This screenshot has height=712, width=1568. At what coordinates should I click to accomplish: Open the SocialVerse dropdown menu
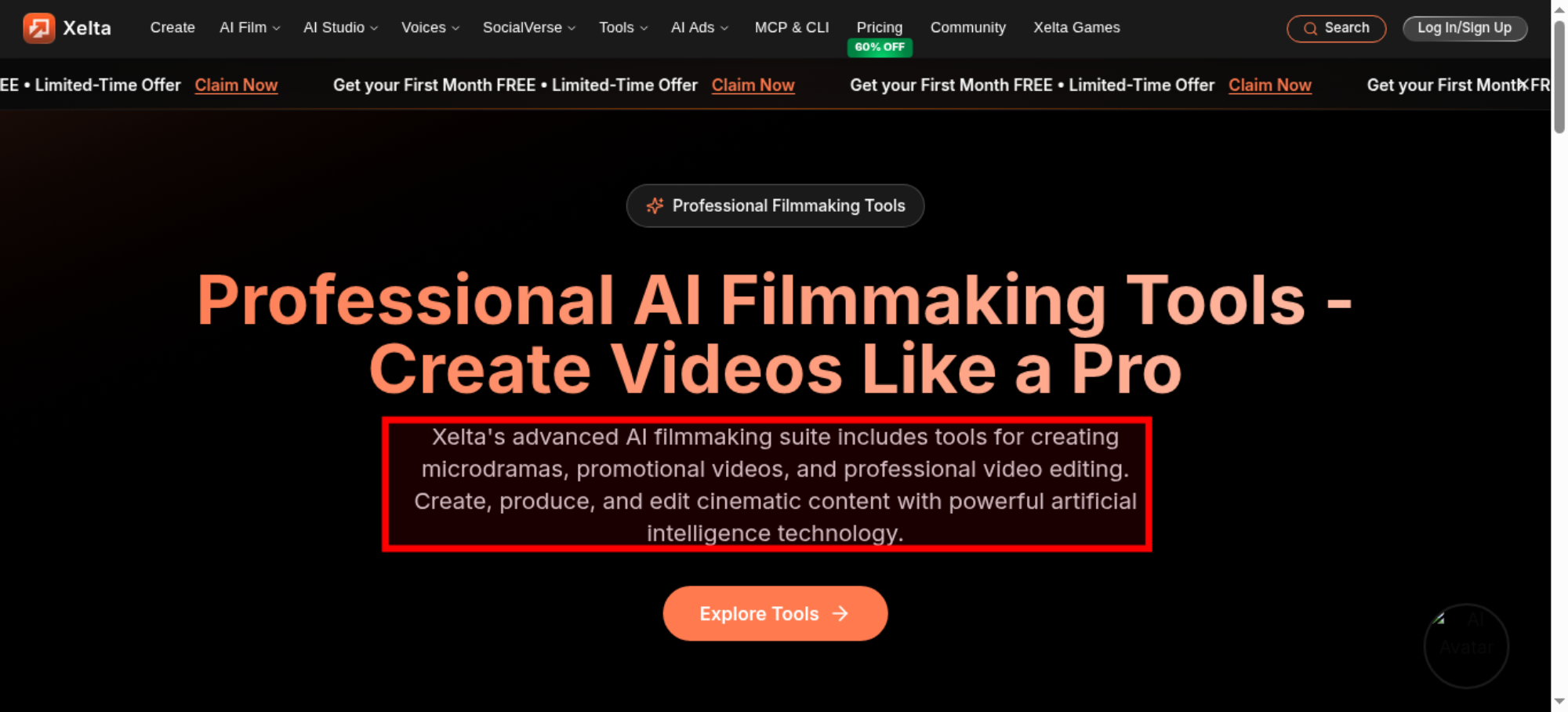pyautogui.click(x=529, y=27)
